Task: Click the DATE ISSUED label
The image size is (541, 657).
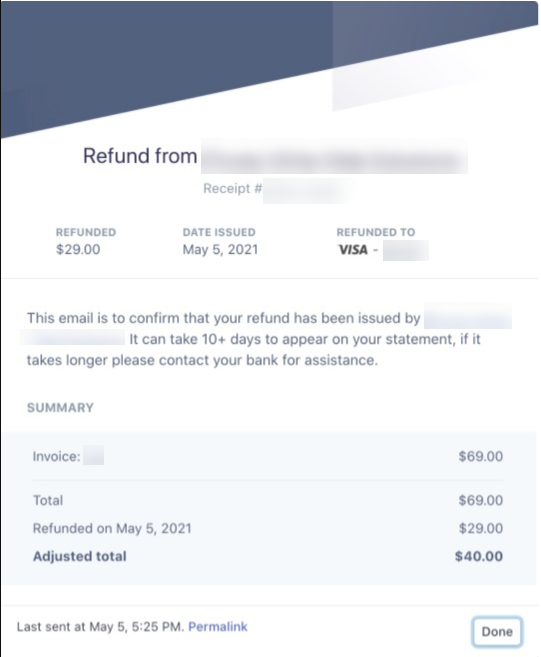Action: pyautogui.click(x=219, y=233)
